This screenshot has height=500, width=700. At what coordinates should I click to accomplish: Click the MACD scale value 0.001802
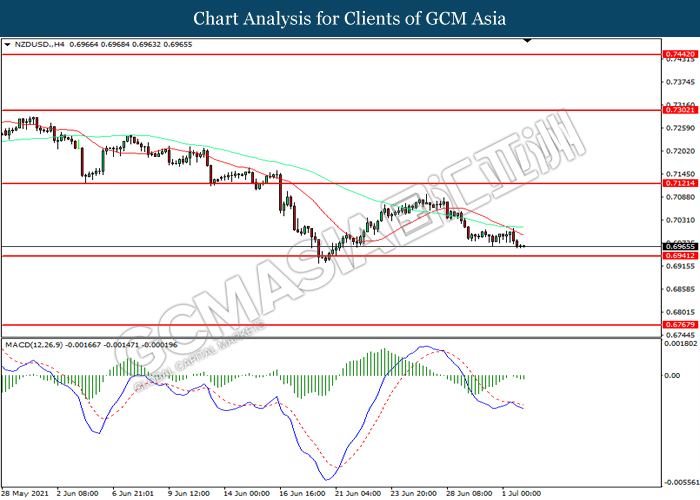(681, 344)
